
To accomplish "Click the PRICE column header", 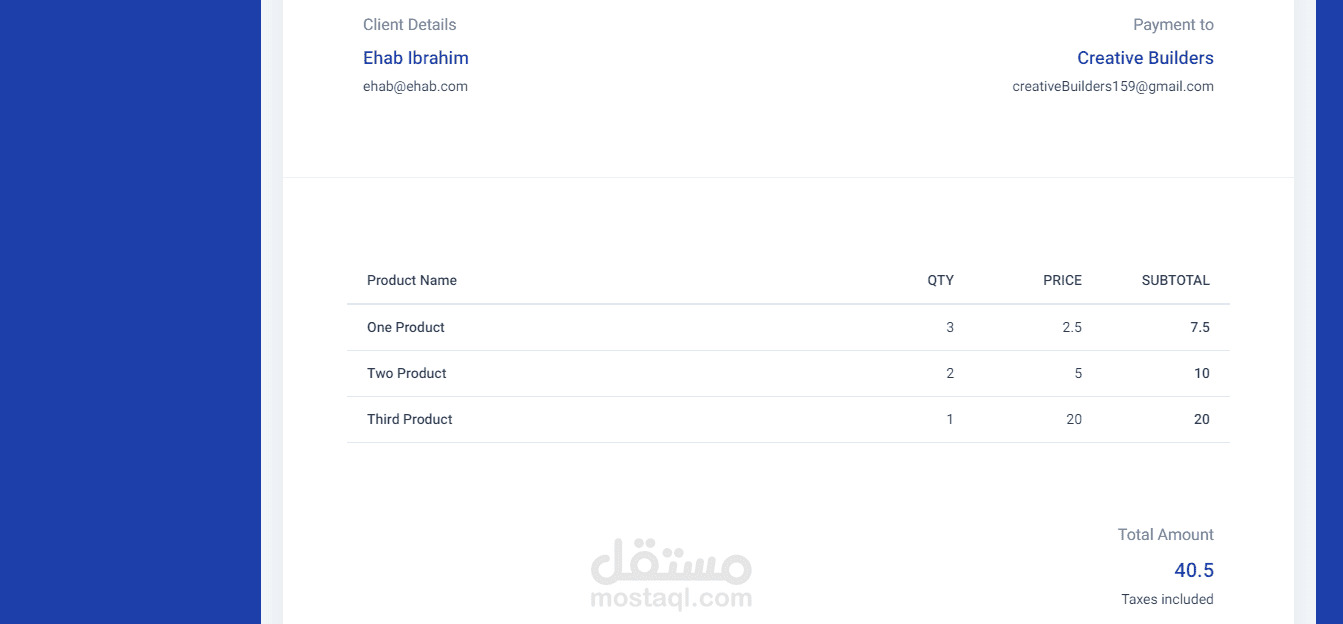I will click(1062, 280).
